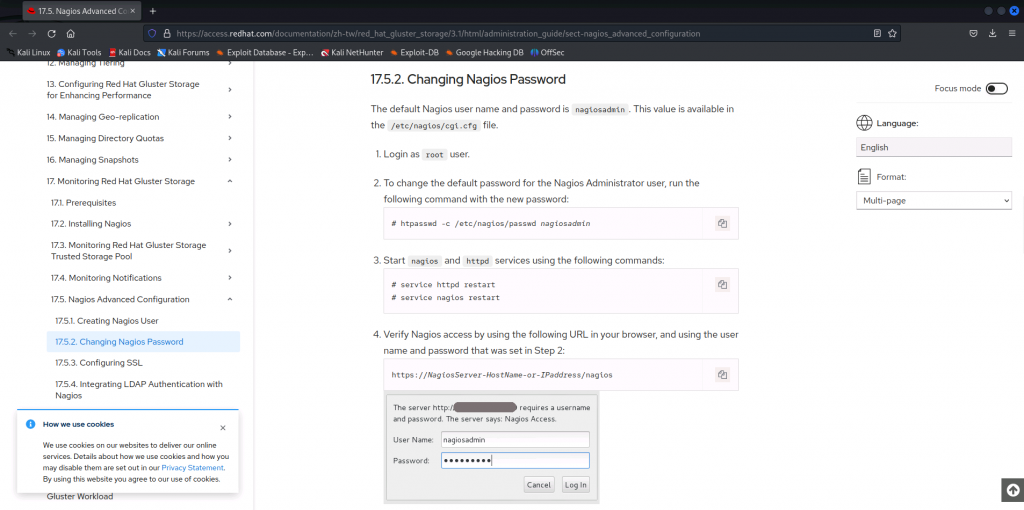The width and height of the screenshot is (1024, 510).
Task: Open Google Hacking DB bookmark
Action: [485, 52]
